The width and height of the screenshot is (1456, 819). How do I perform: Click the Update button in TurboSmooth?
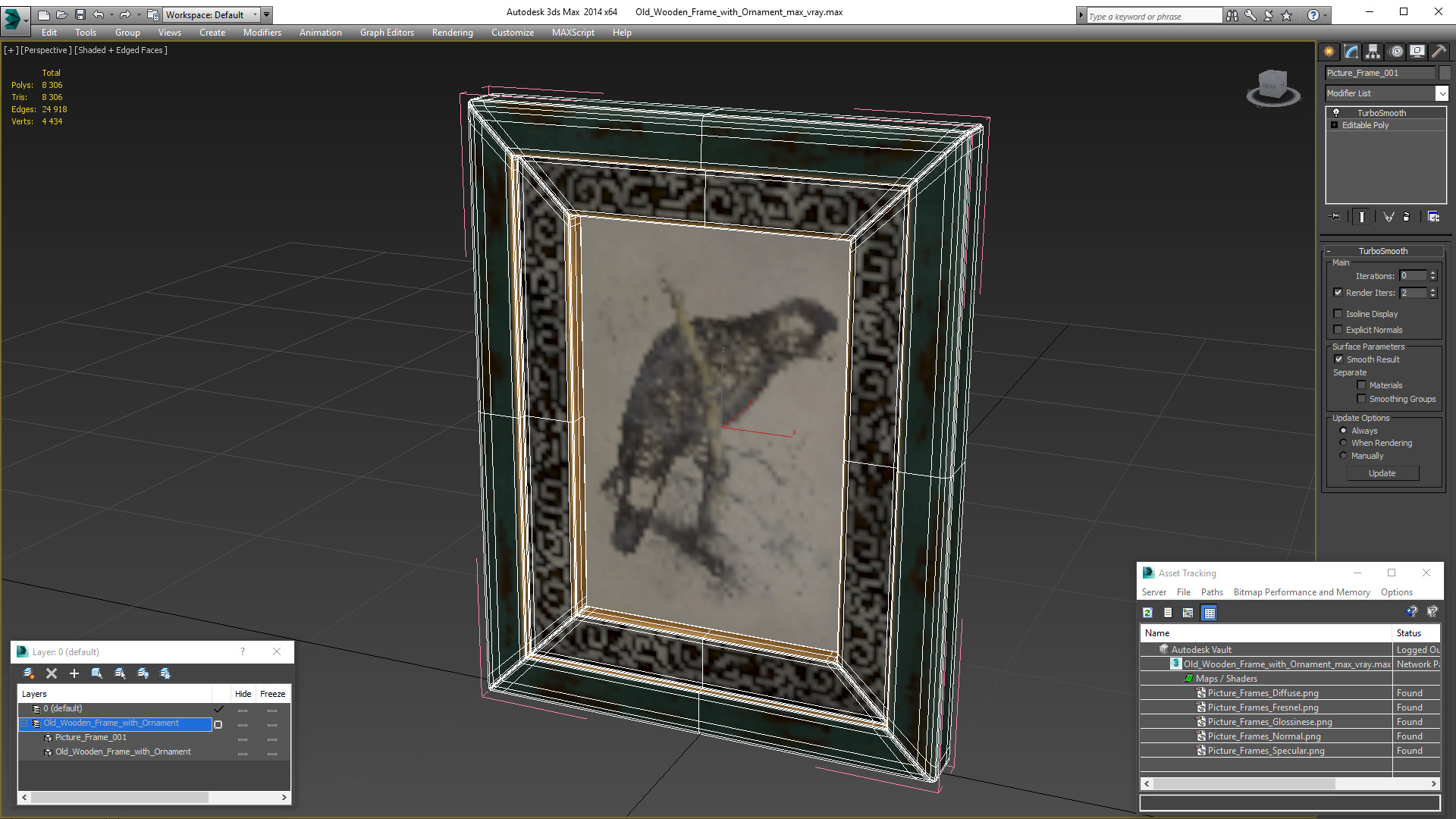[1382, 473]
